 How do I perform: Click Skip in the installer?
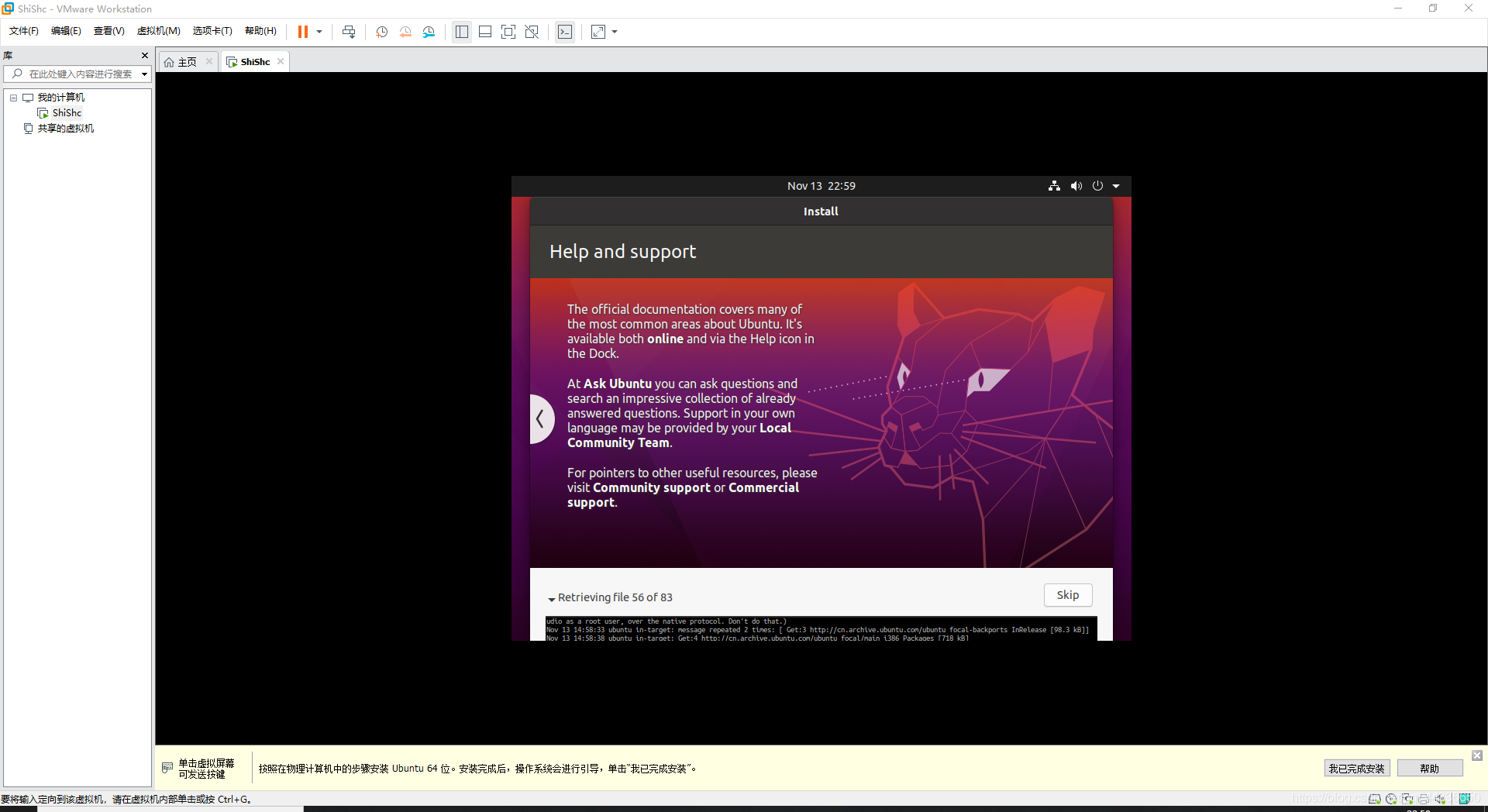click(x=1068, y=595)
